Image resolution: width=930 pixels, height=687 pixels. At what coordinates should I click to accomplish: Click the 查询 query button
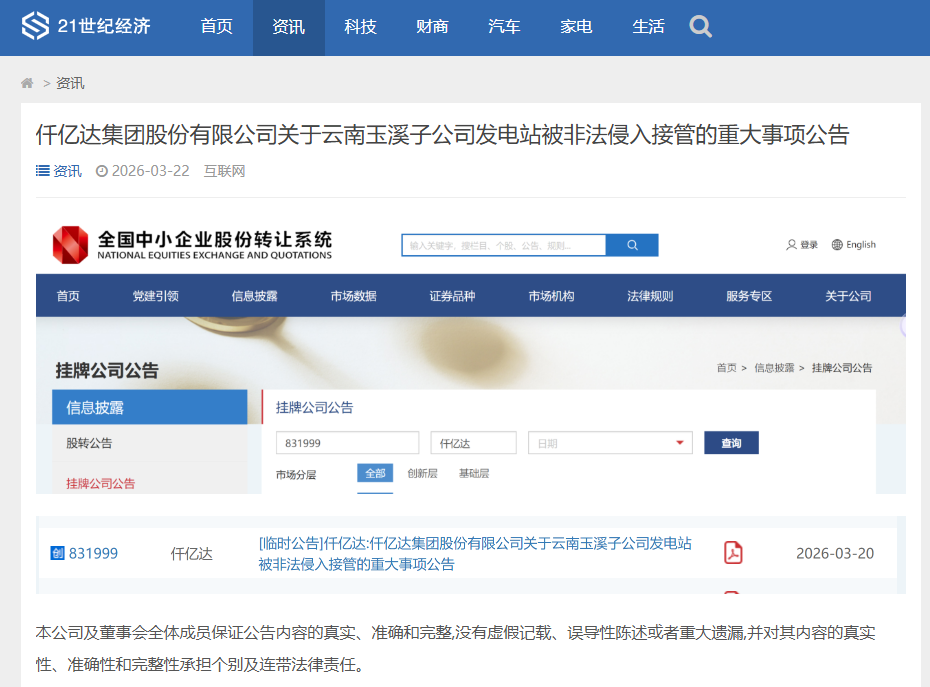pyautogui.click(x=731, y=443)
